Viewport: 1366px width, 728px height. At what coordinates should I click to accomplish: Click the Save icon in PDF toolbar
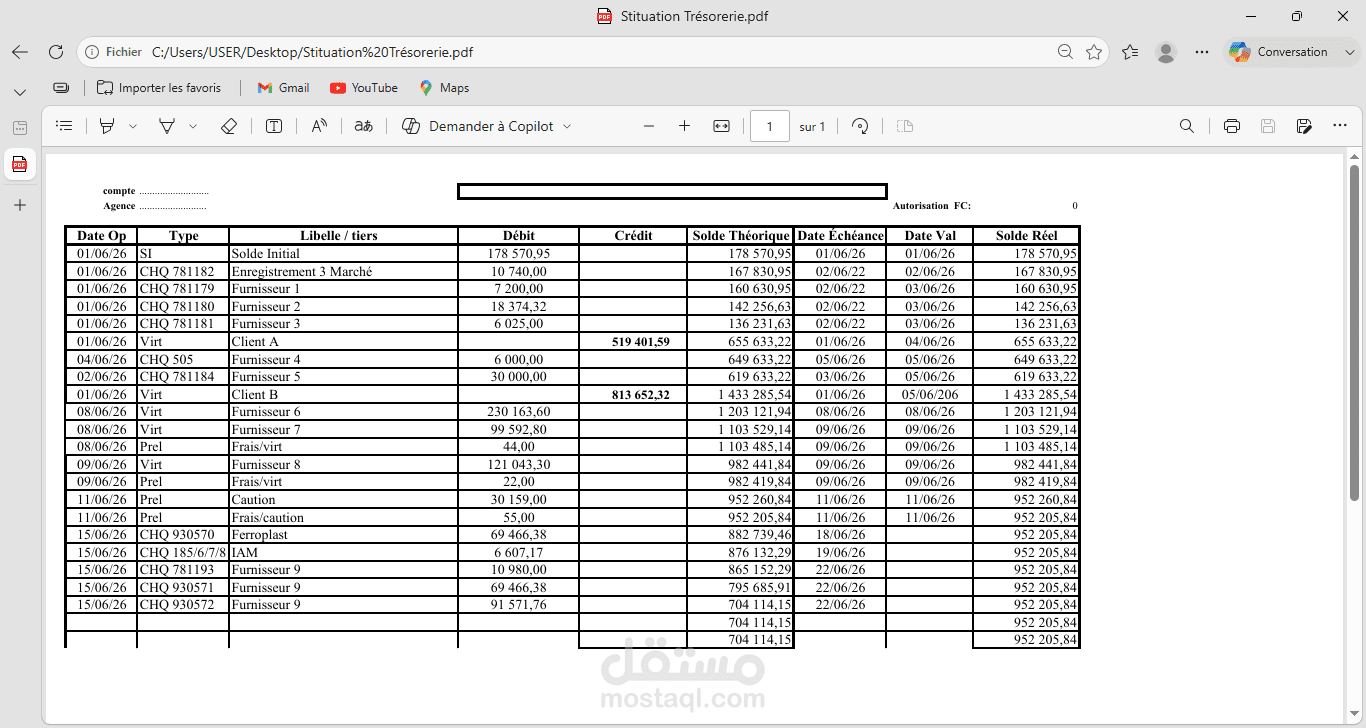tap(1268, 126)
